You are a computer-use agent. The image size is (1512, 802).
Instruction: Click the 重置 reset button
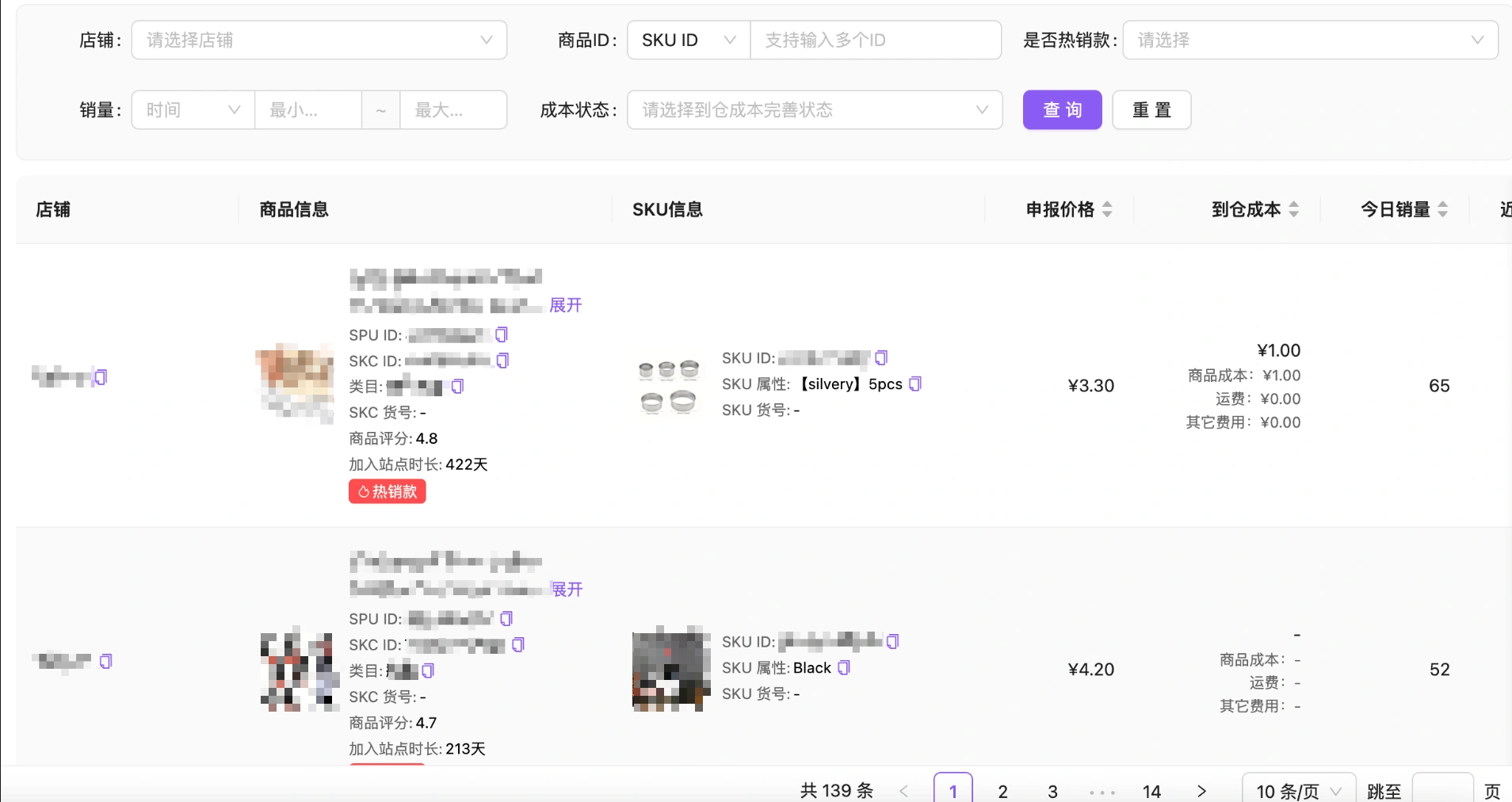coord(1151,109)
